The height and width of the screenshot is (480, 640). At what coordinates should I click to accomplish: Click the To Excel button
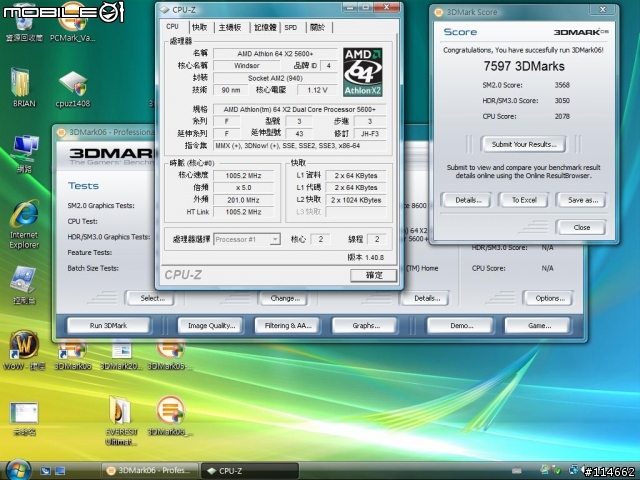(524, 200)
